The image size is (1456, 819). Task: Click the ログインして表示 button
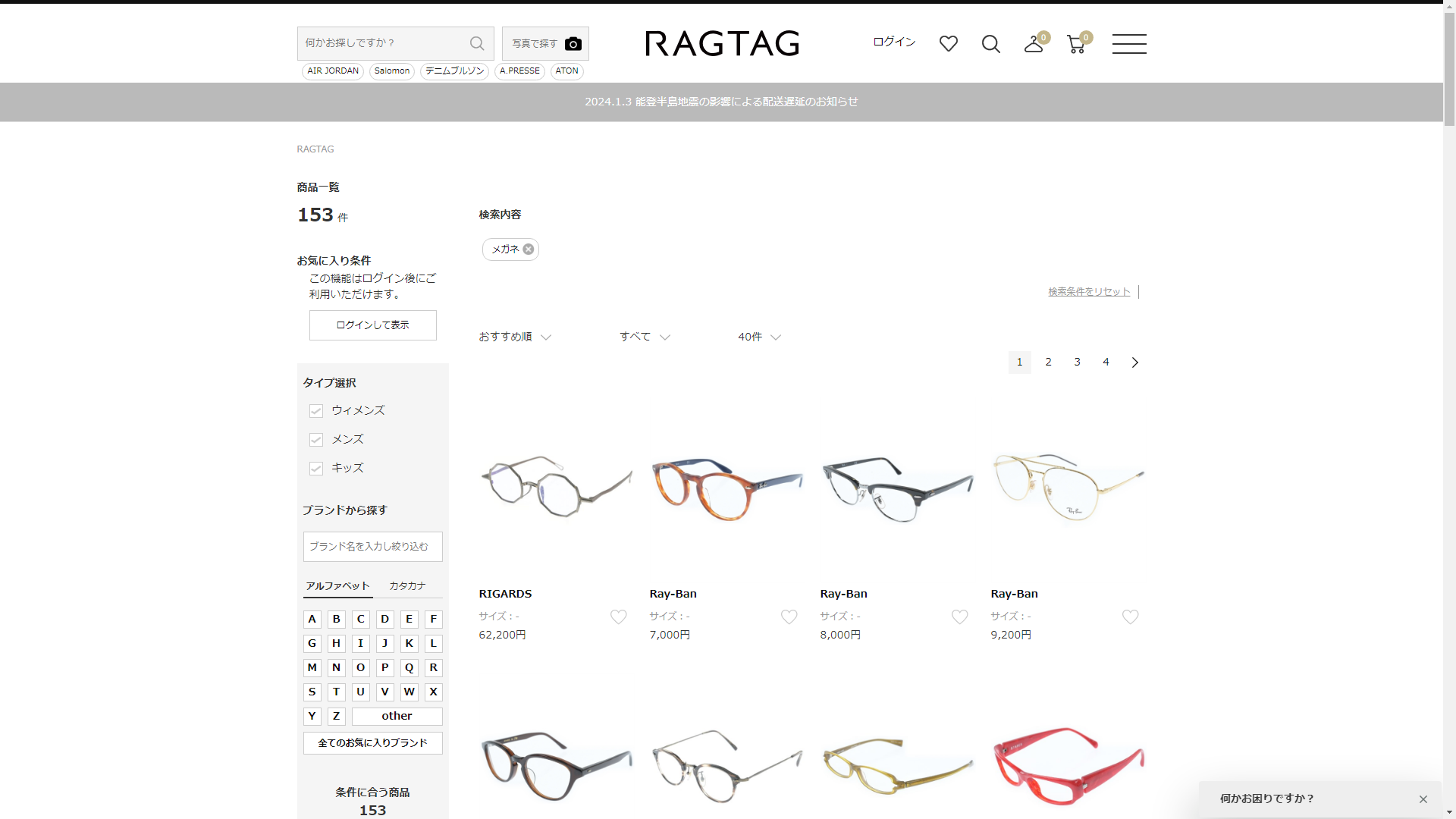pyautogui.click(x=372, y=325)
